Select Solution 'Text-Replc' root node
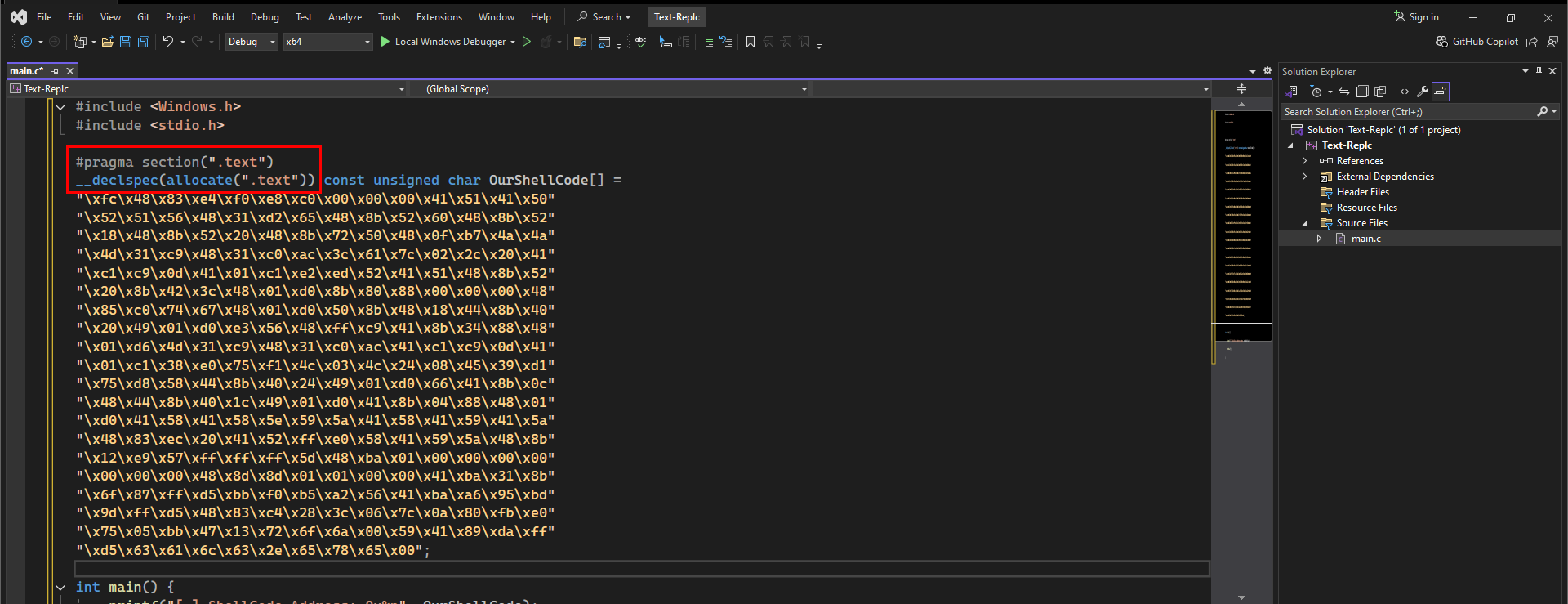Image resolution: width=1568 pixels, height=604 pixels. 1383,130
